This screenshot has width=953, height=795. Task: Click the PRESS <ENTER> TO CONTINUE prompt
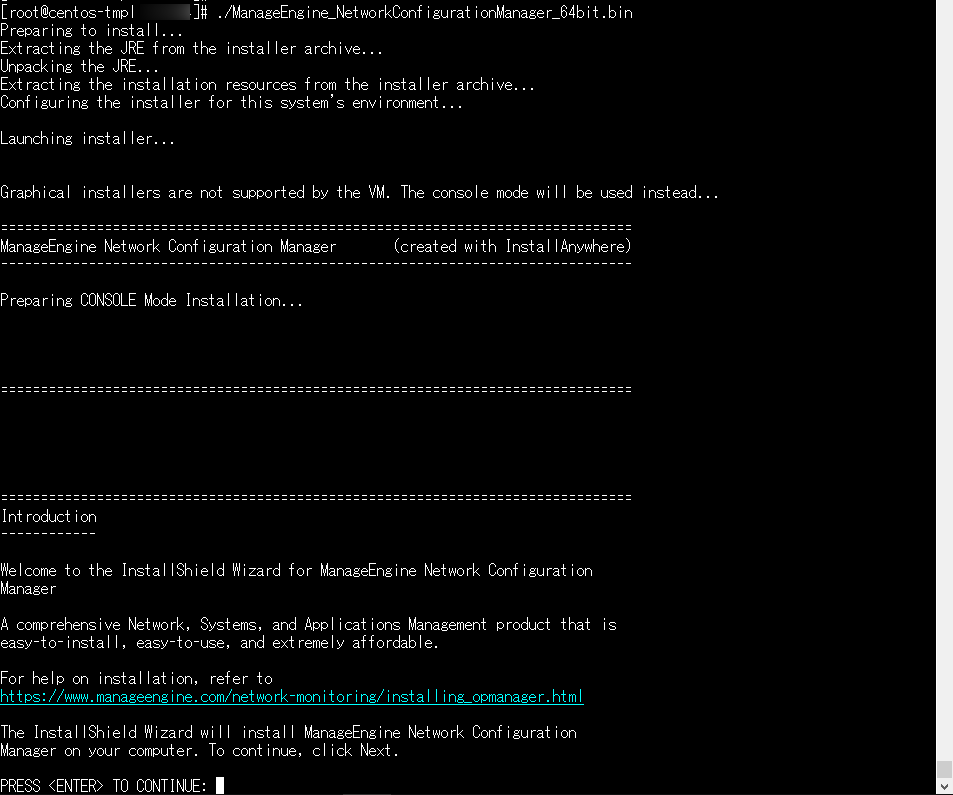[x=103, y=786]
